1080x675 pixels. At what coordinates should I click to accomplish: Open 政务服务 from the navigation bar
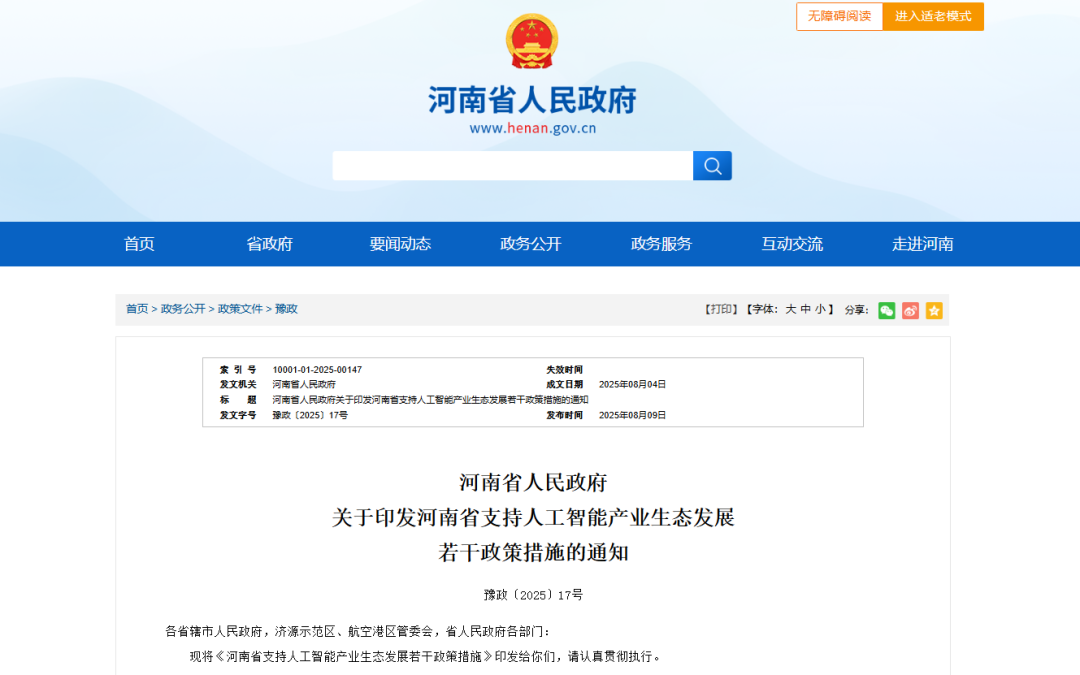[661, 244]
